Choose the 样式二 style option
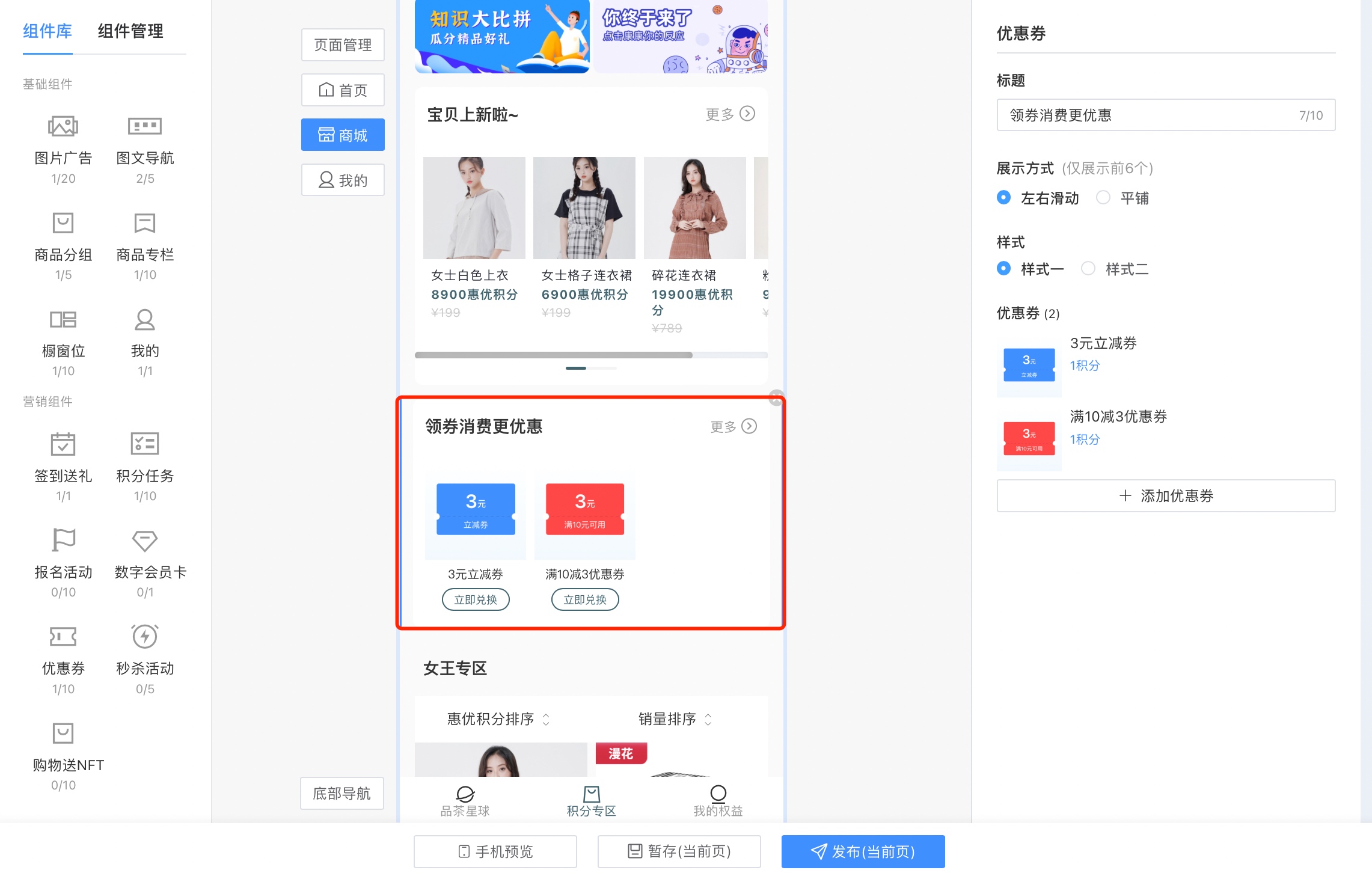Viewport: 1372px width, 873px height. (x=1088, y=269)
